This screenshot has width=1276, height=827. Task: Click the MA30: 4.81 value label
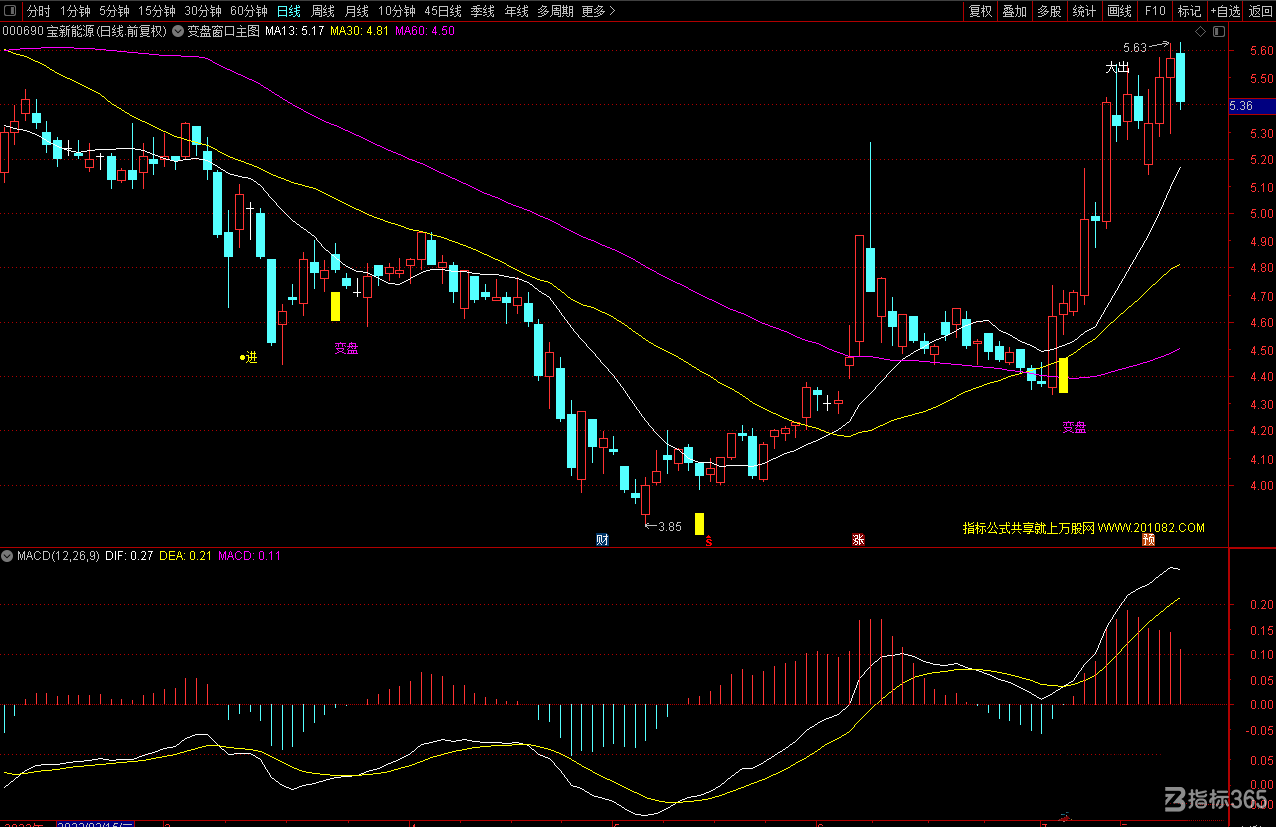pos(360,31)
